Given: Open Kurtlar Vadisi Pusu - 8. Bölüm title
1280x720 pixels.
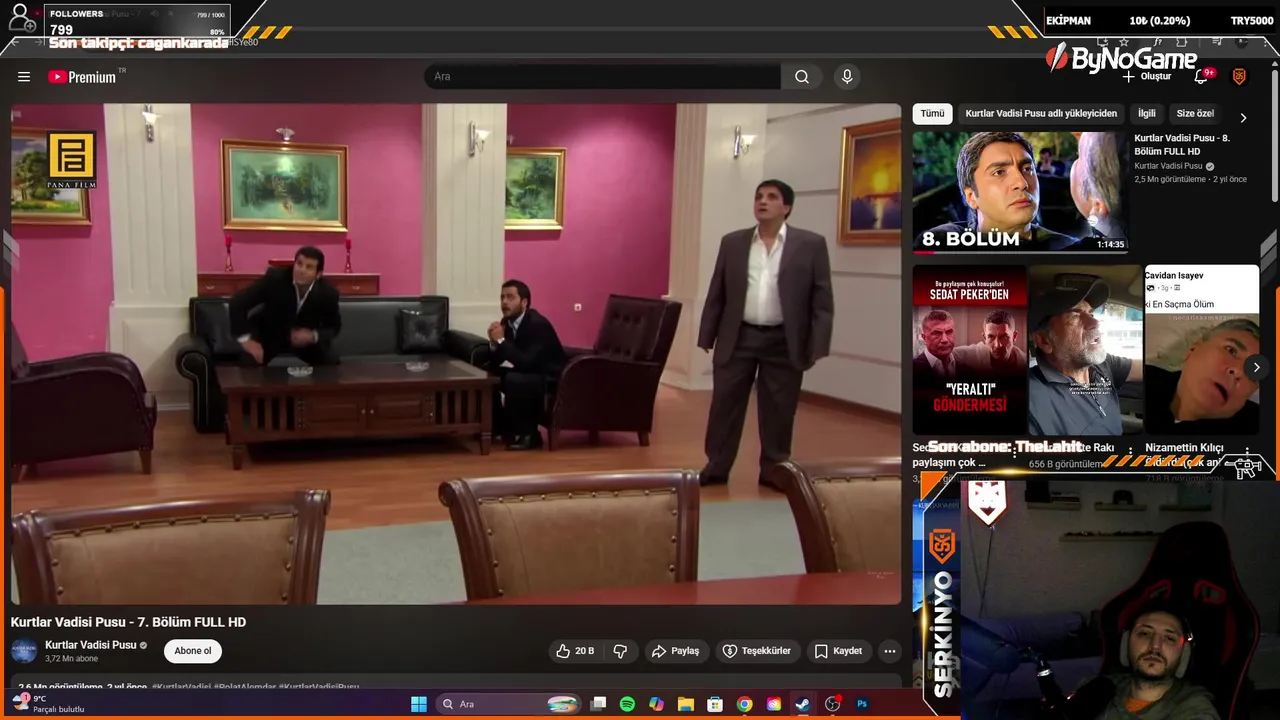Looking at the screenshot, I should (1183, 145).
